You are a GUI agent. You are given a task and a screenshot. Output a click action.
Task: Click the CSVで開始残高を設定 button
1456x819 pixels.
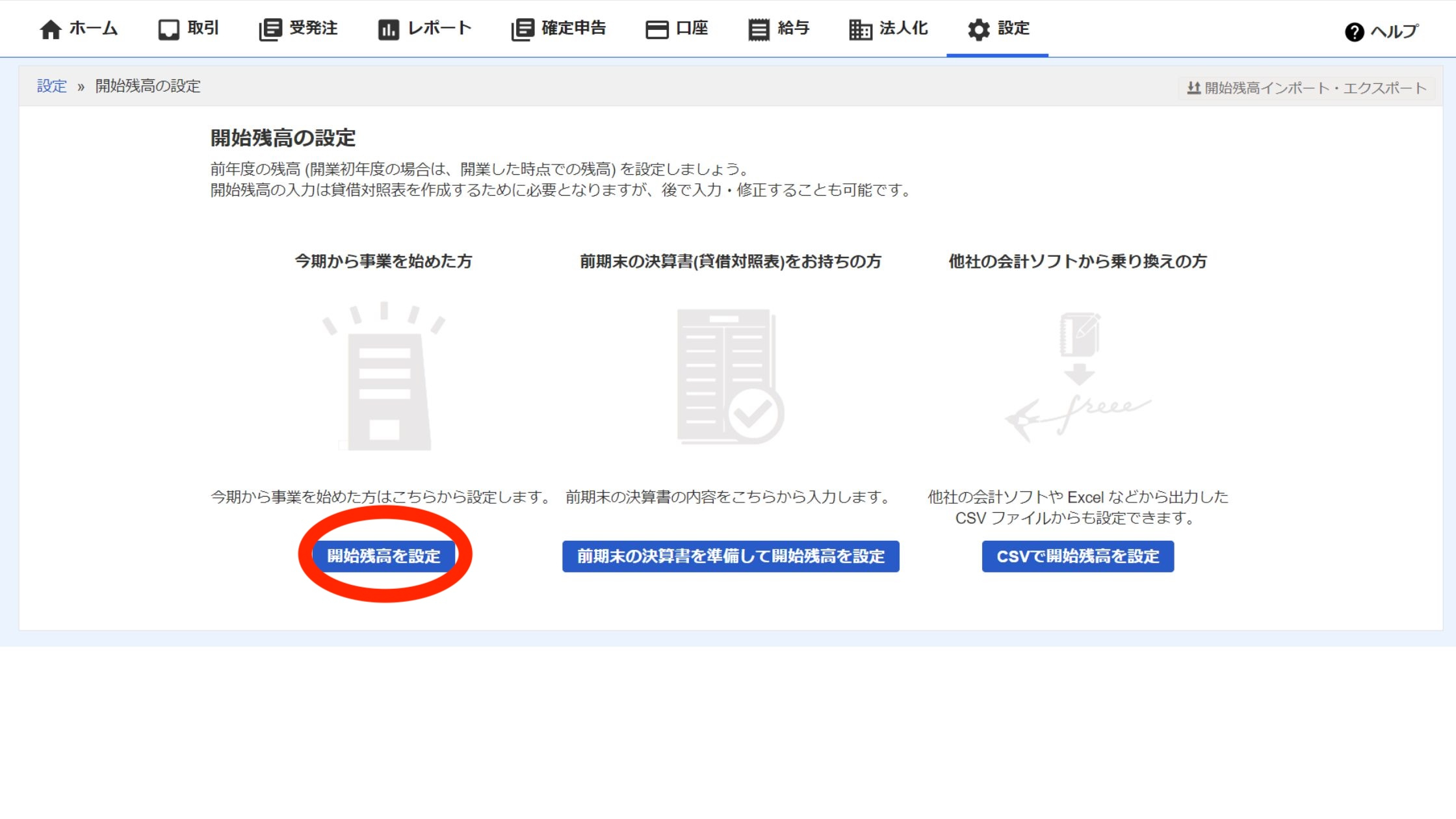click(x=1077, y=556)
